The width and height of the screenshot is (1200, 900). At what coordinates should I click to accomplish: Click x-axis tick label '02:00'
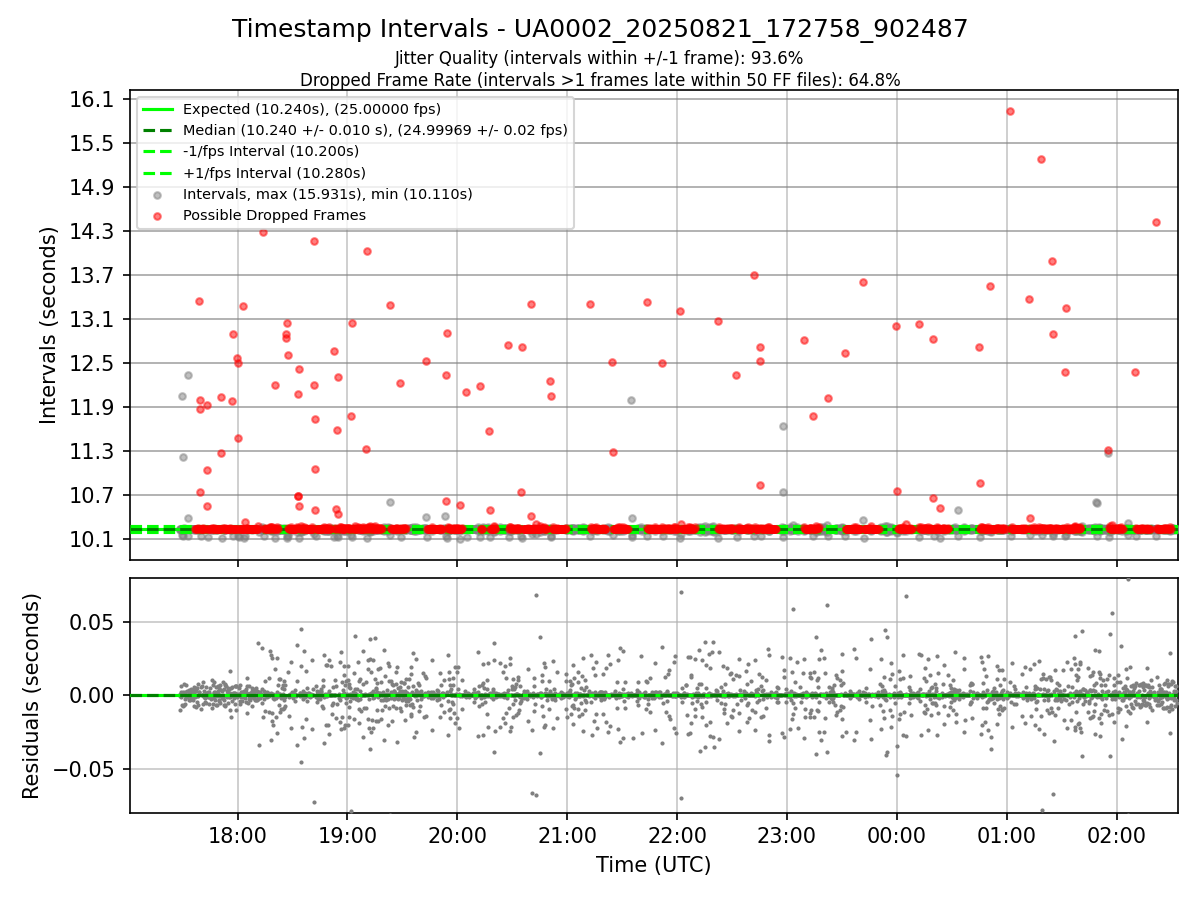[1117, 835]
